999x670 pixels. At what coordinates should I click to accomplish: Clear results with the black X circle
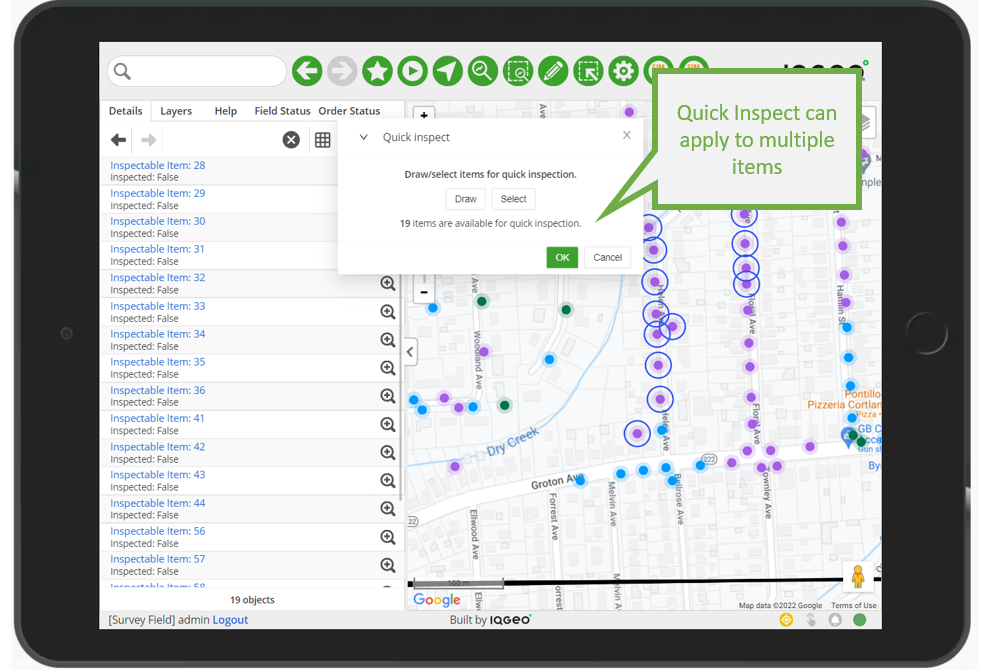click(x=291, y=139)
